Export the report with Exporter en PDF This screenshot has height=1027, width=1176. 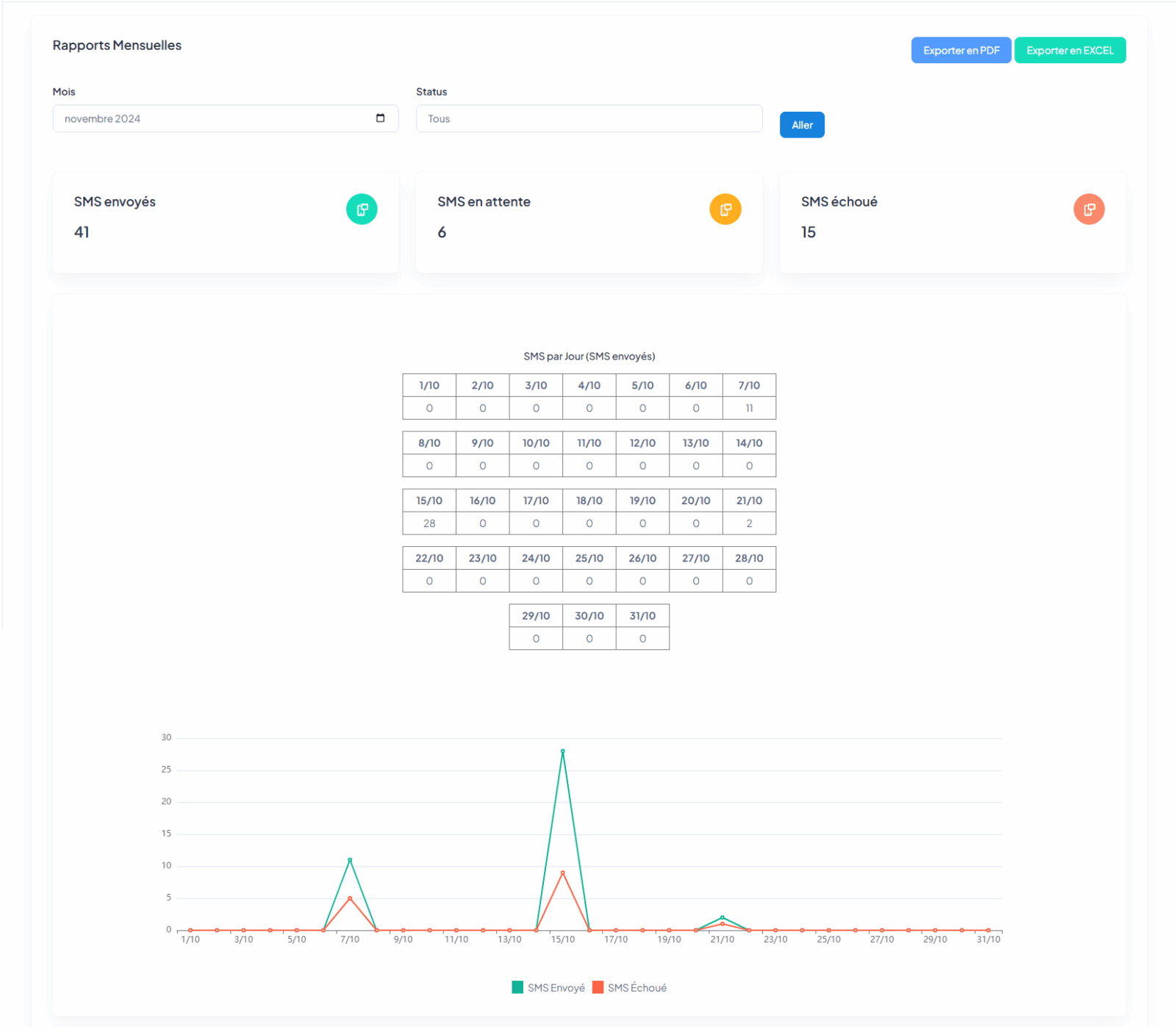point(961,51)
